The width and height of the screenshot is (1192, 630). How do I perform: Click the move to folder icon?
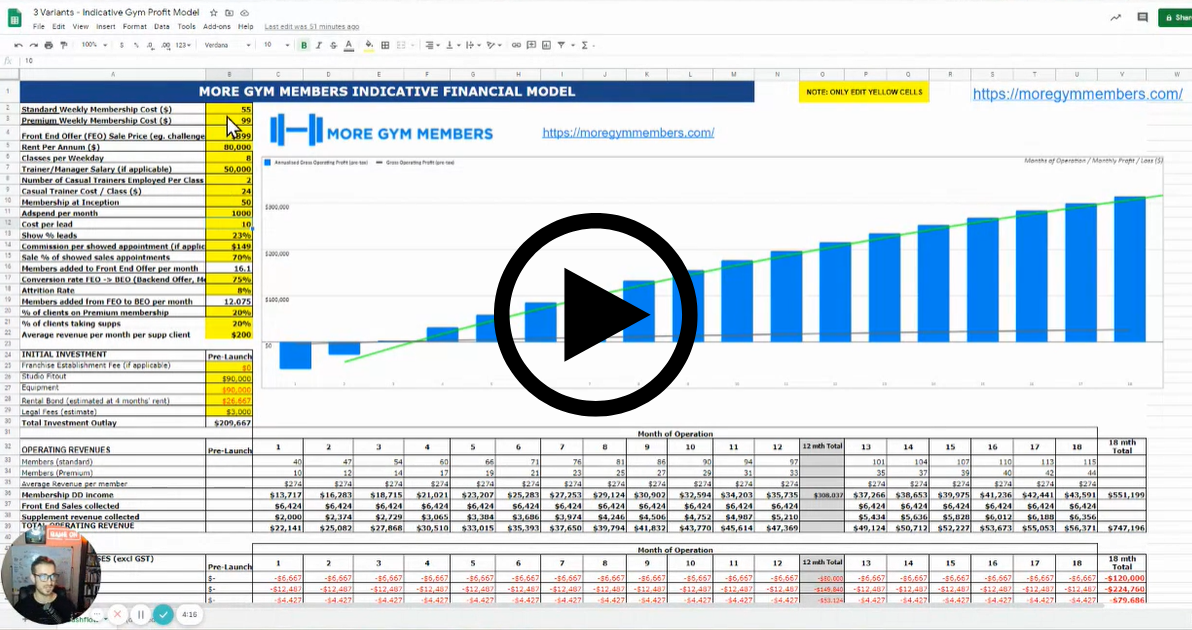click(229, 13)
